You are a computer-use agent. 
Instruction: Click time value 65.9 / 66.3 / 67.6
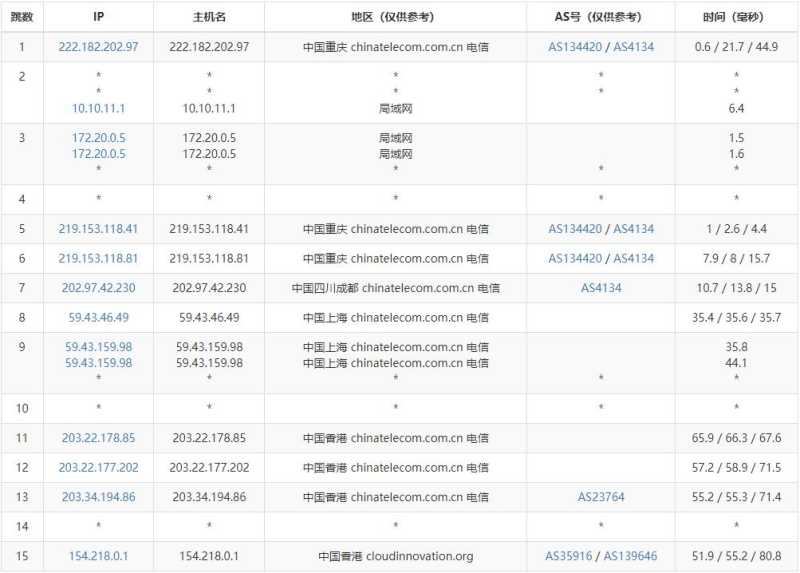tap(736, 438)
